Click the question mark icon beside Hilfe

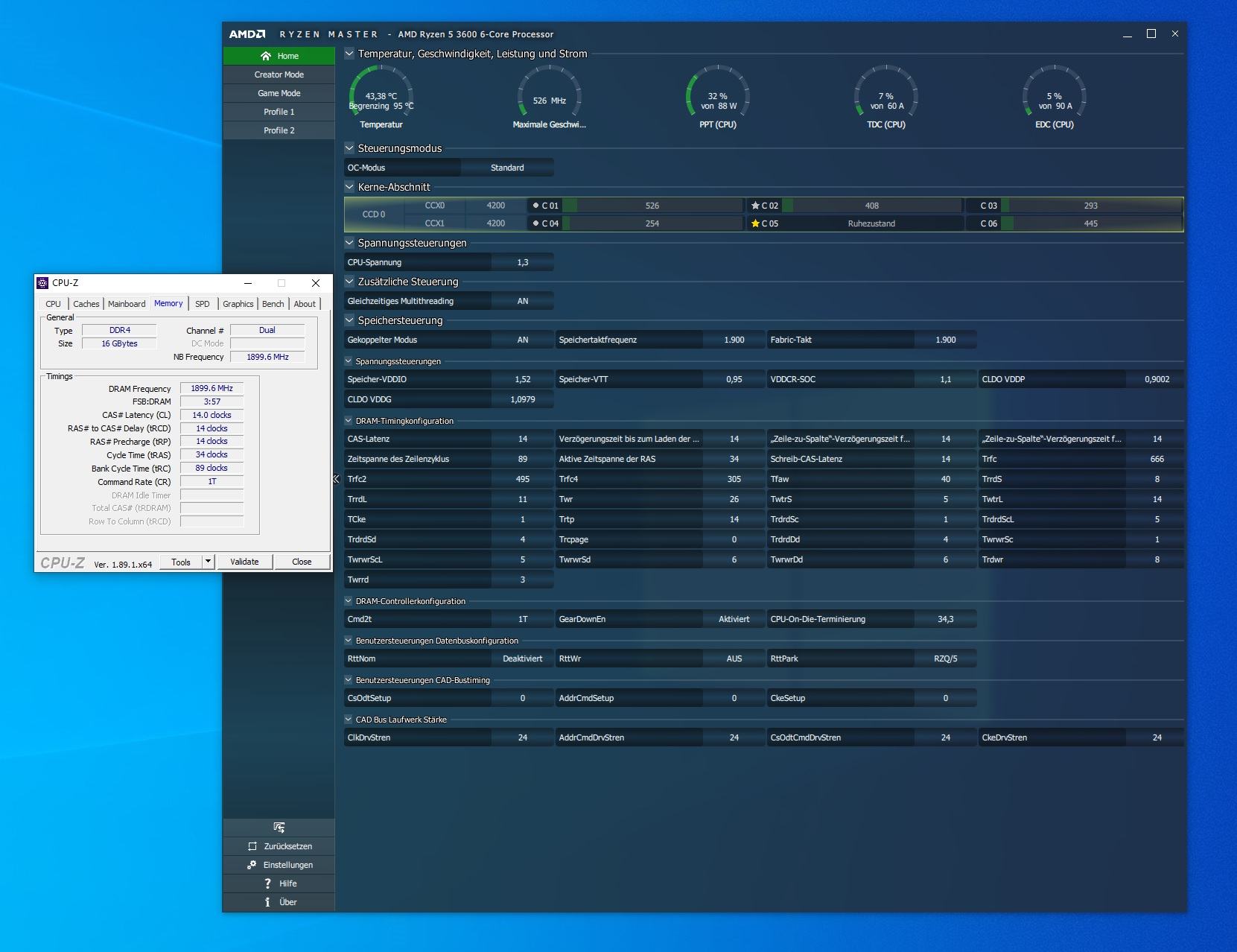pos(268,883)
